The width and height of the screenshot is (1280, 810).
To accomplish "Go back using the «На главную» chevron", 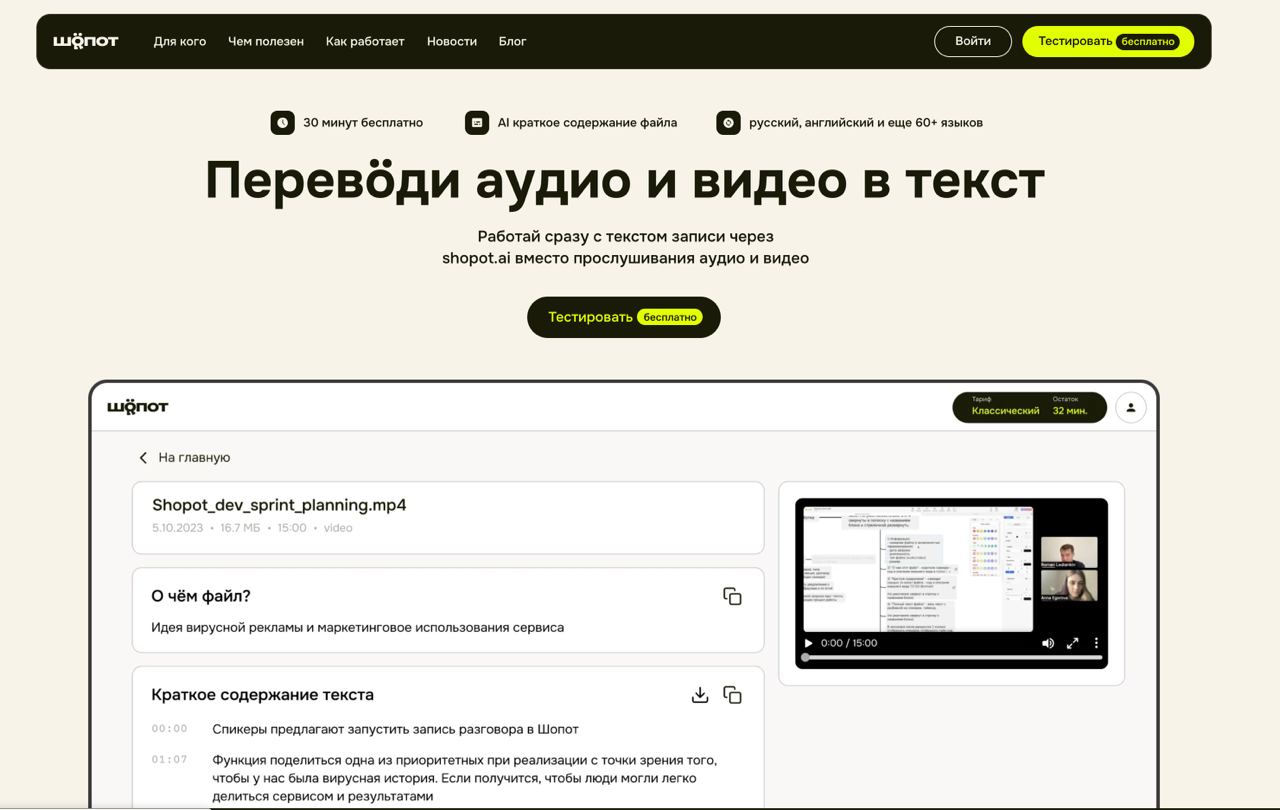I will tap(143, 457).
